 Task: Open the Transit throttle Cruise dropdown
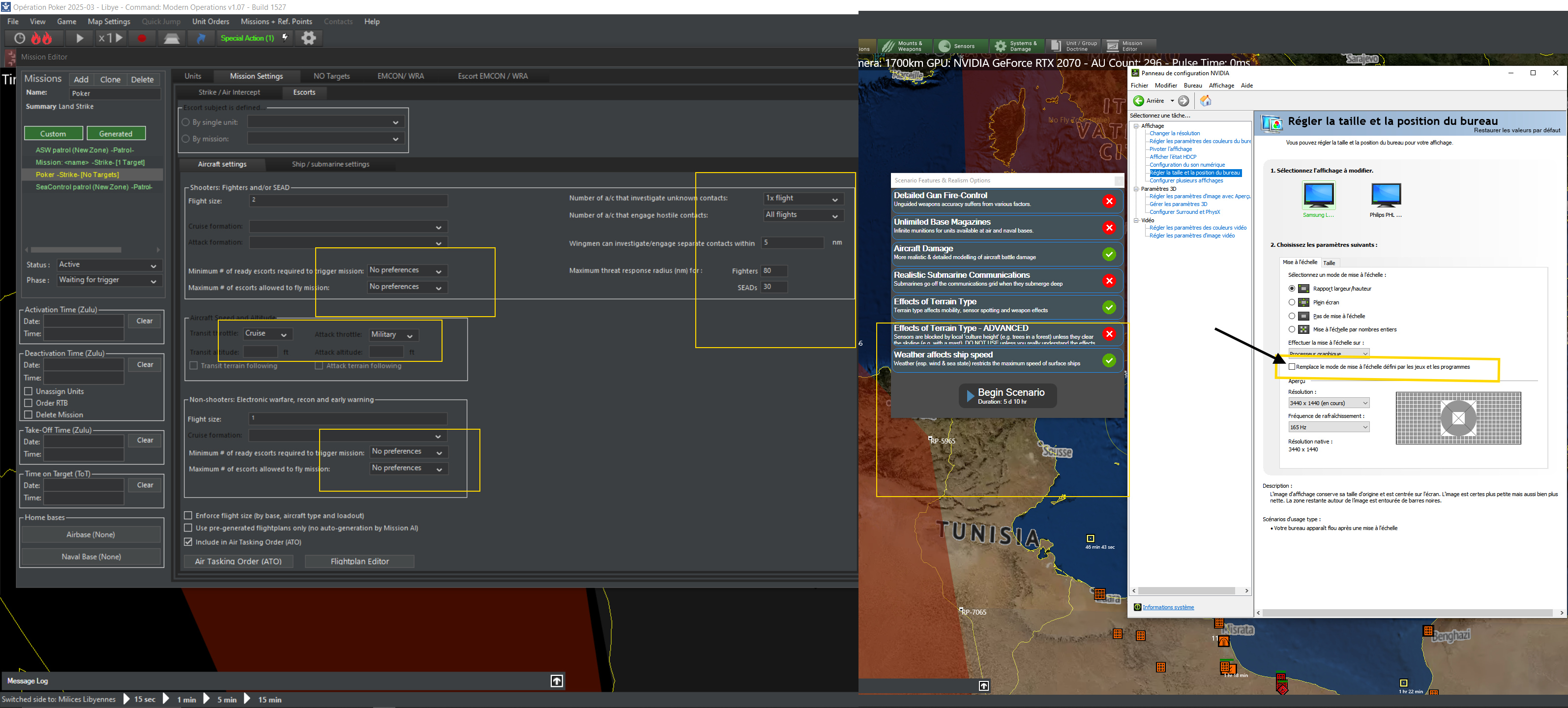click(x=268, y=334)
